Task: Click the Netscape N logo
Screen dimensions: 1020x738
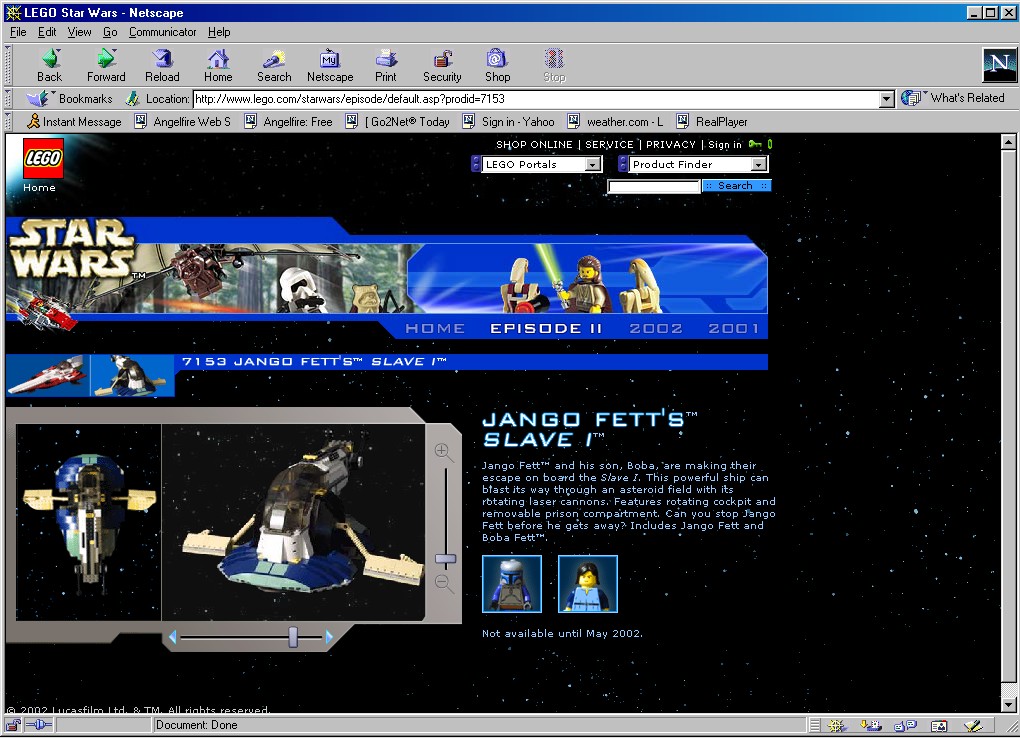Action: [999, 64]
